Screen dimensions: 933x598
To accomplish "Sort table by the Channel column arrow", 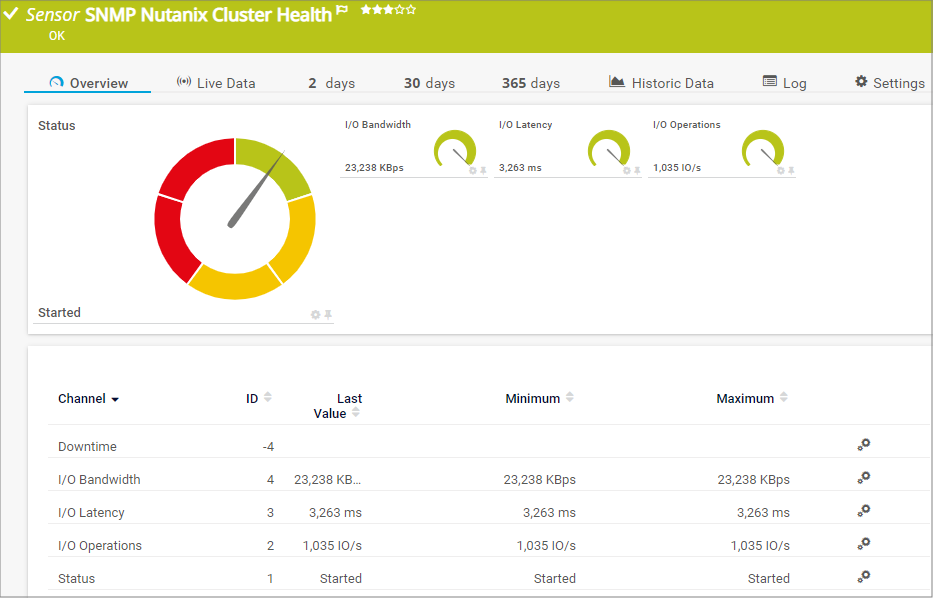I will (115, 399).
